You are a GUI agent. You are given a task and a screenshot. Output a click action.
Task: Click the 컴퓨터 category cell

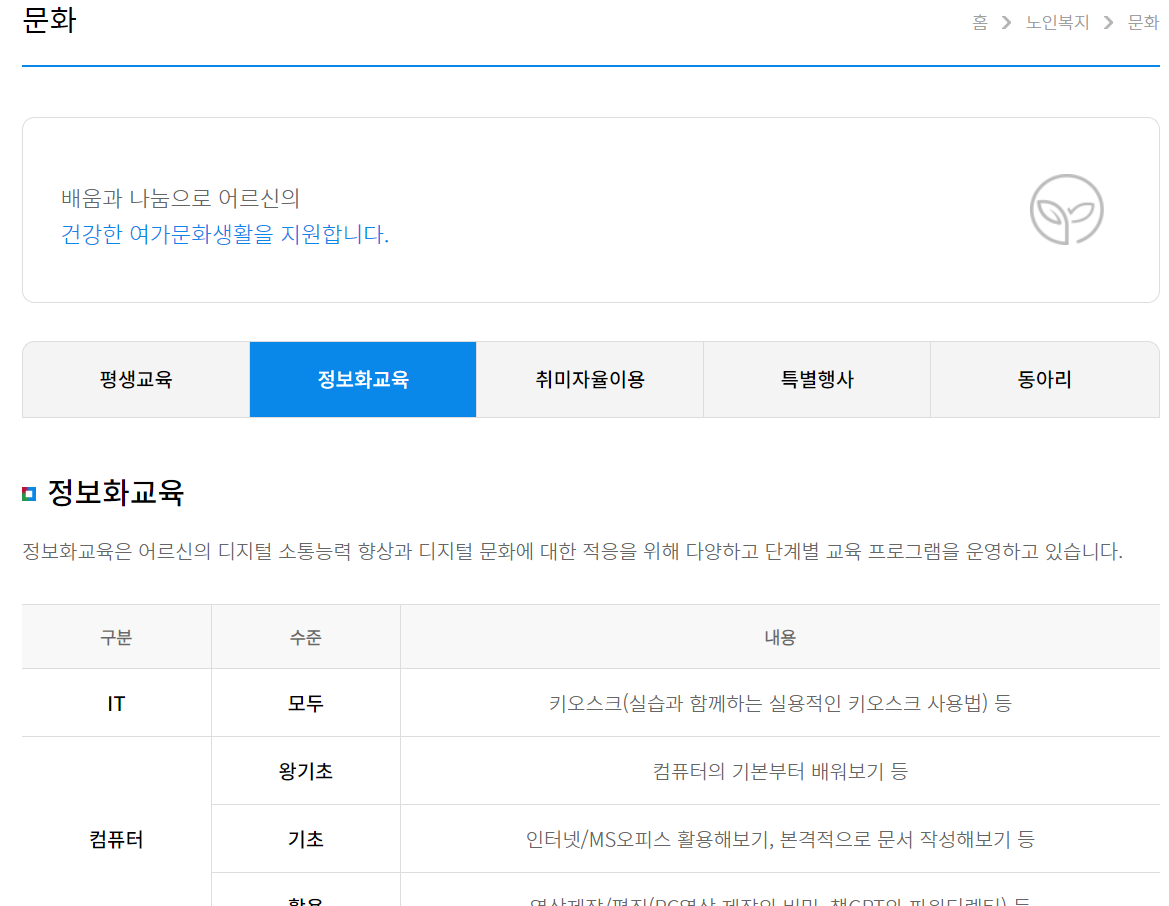click(x=116, y=838)
